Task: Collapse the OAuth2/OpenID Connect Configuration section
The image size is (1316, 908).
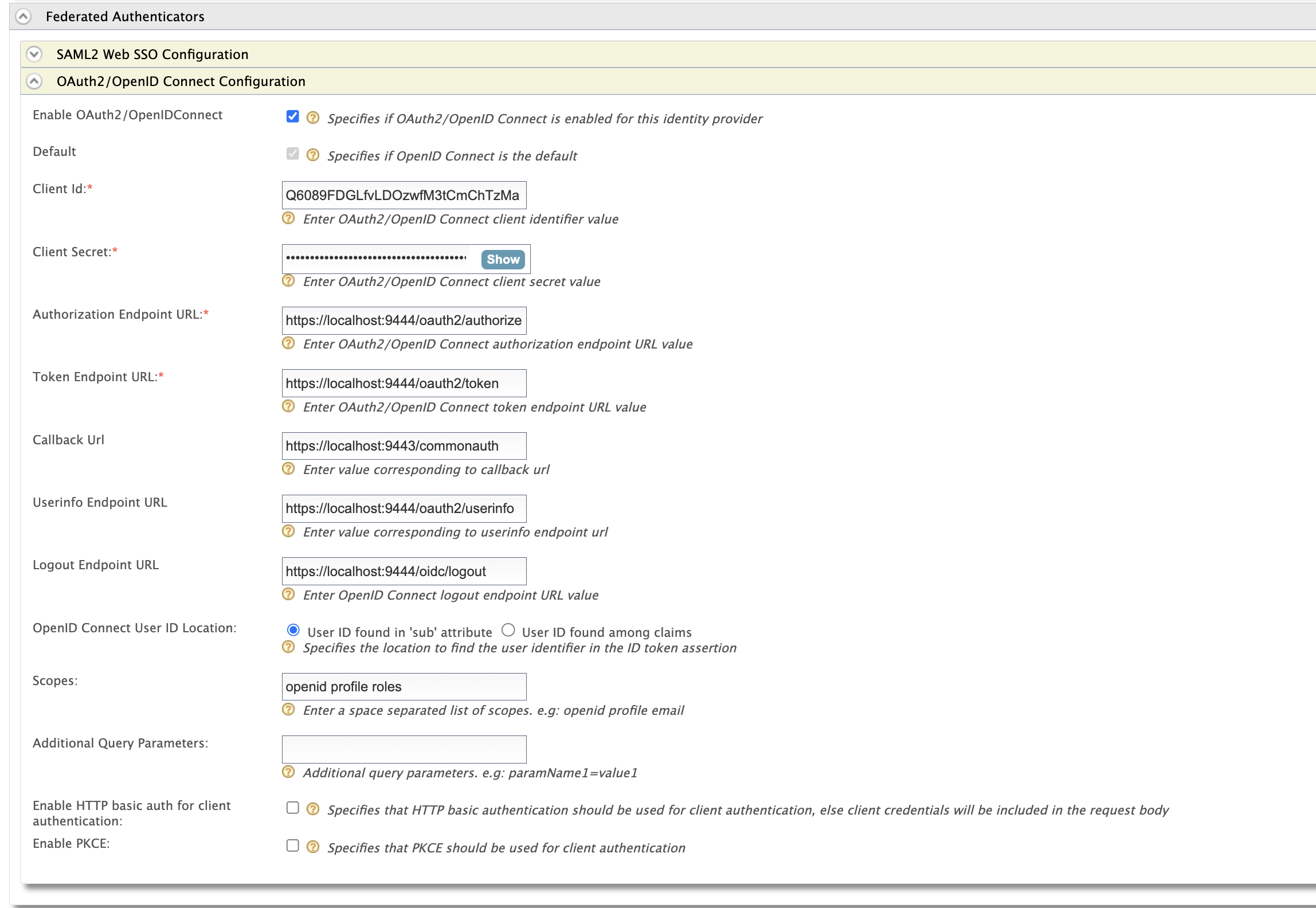Action: pyautogui.click(x=35, y=81)
